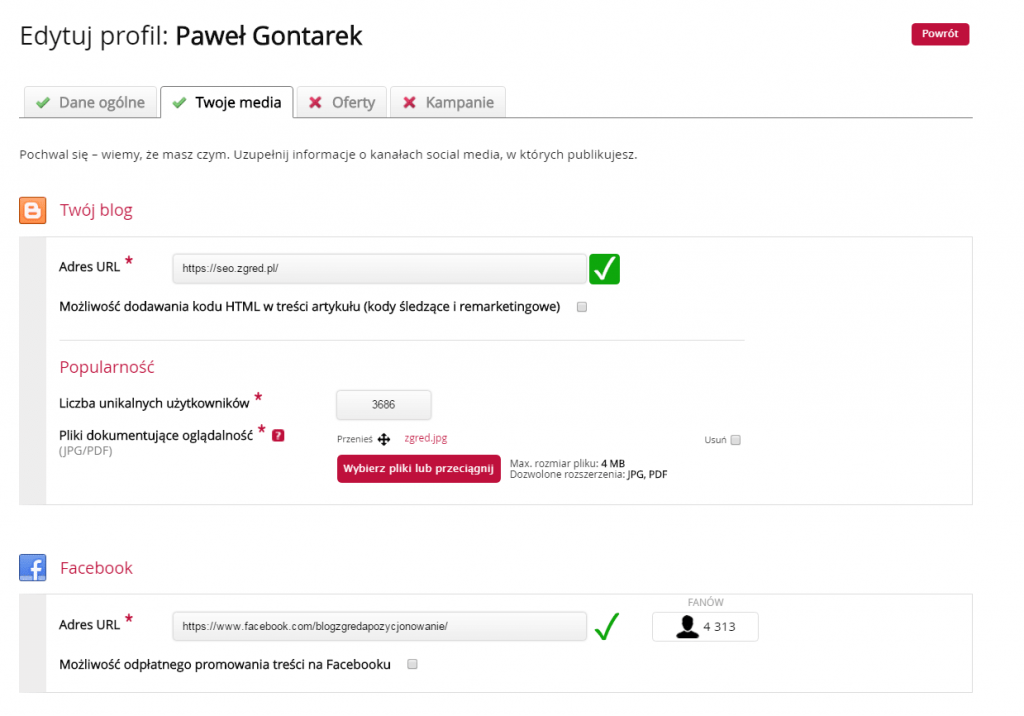This screenshot has width=1024, height=716.
Task: Click the red X on Oferty tab
Action: point(316,103)
